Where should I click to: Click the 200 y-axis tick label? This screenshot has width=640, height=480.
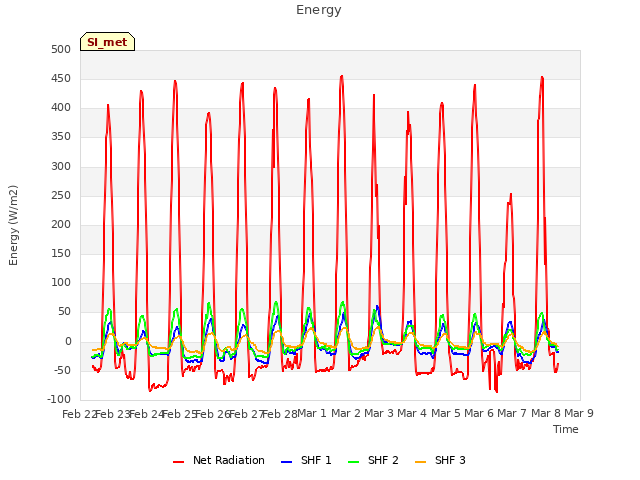(61, 224)
